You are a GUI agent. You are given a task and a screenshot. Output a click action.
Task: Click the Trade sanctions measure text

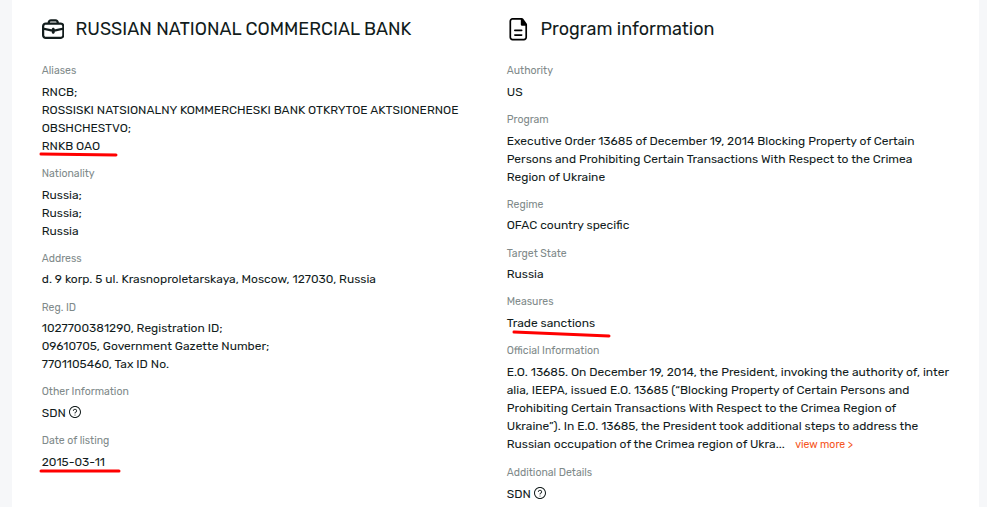(x=551, y=323)
